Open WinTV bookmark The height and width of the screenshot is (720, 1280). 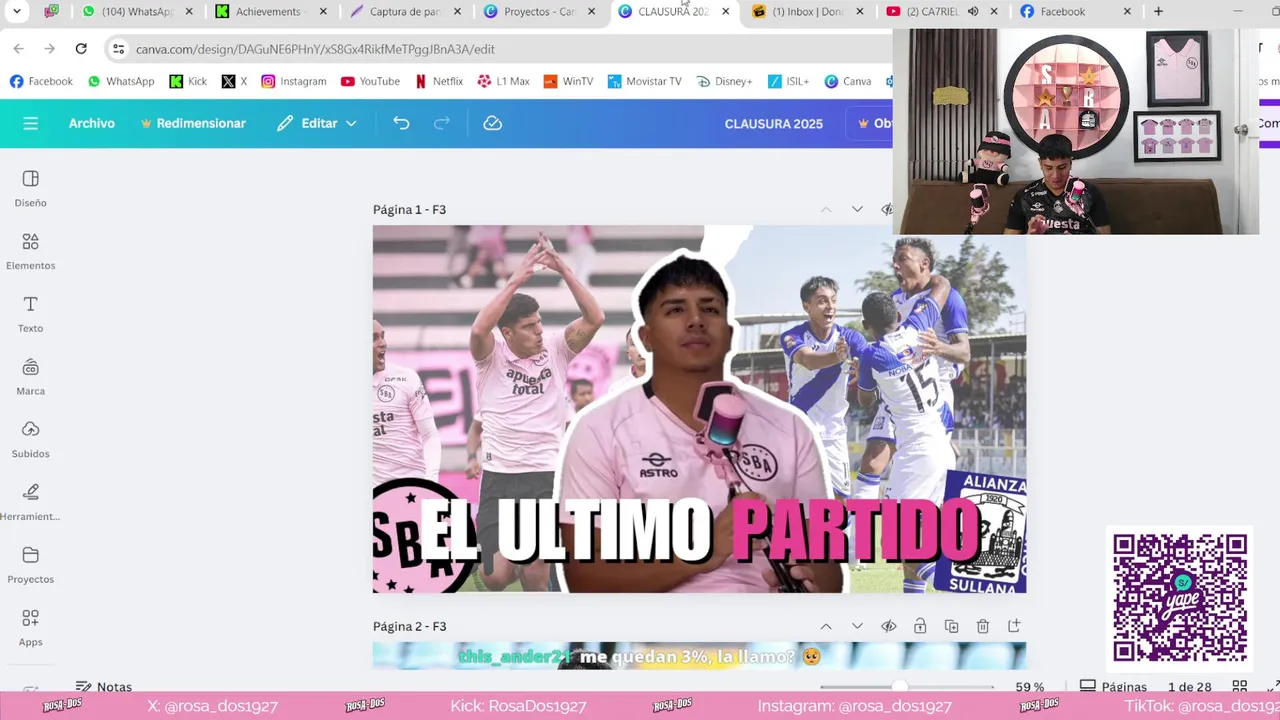click(568, 81)
